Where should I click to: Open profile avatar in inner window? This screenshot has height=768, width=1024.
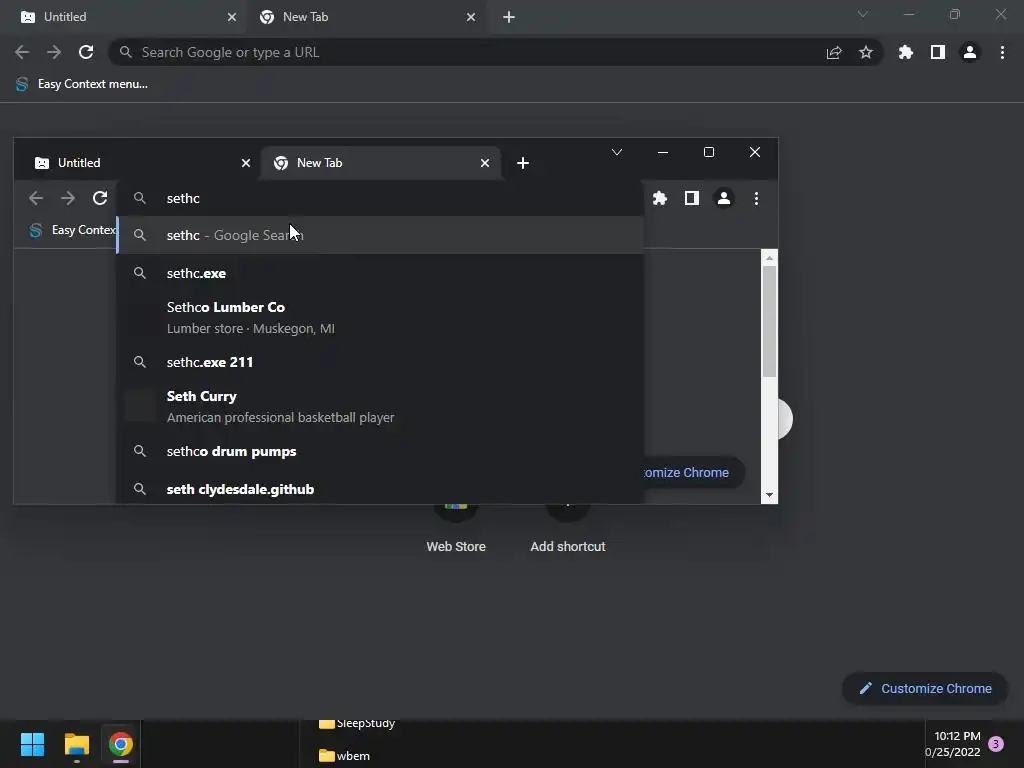[724, 198]
